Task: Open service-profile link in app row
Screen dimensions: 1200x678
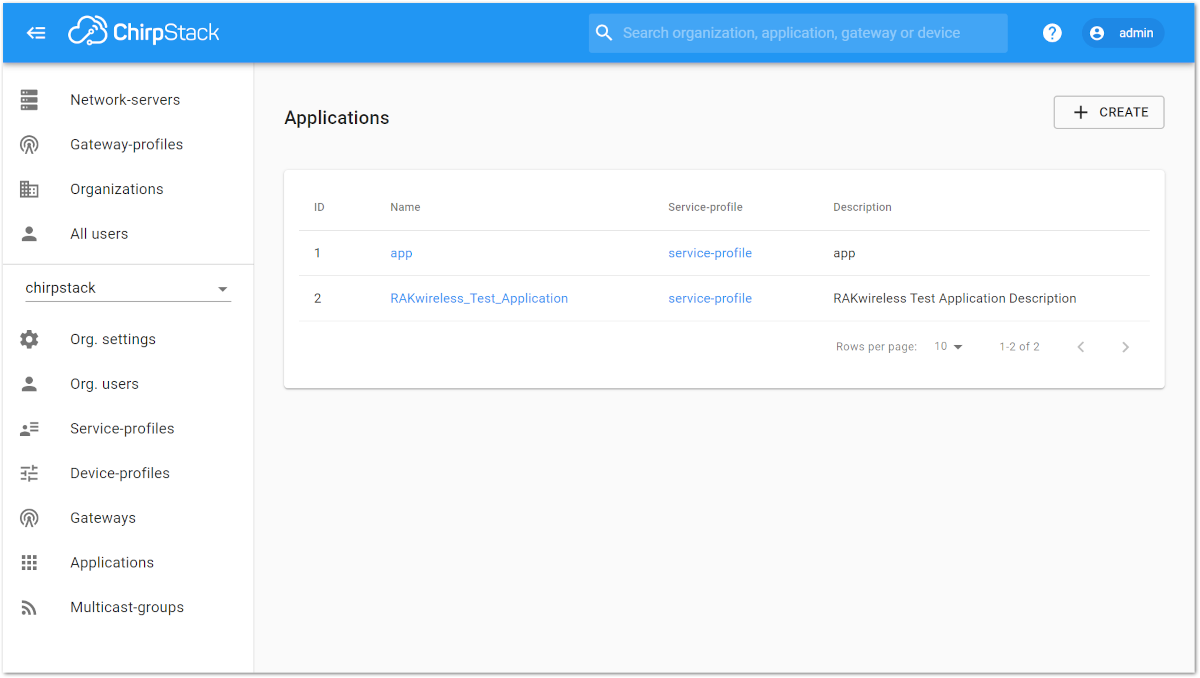Action: (710, 253)
